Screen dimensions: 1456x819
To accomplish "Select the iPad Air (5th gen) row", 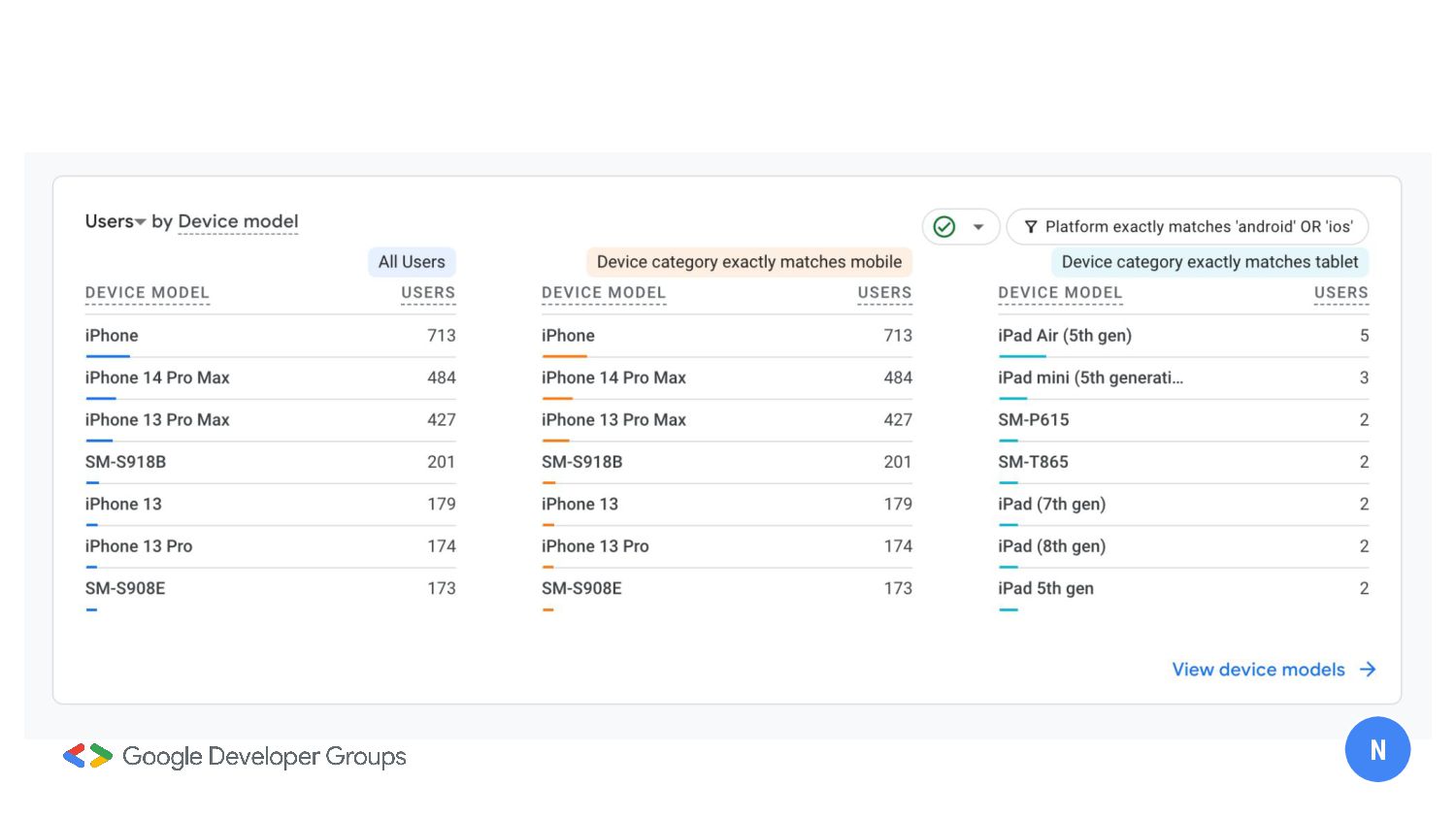I will 1065,336.
